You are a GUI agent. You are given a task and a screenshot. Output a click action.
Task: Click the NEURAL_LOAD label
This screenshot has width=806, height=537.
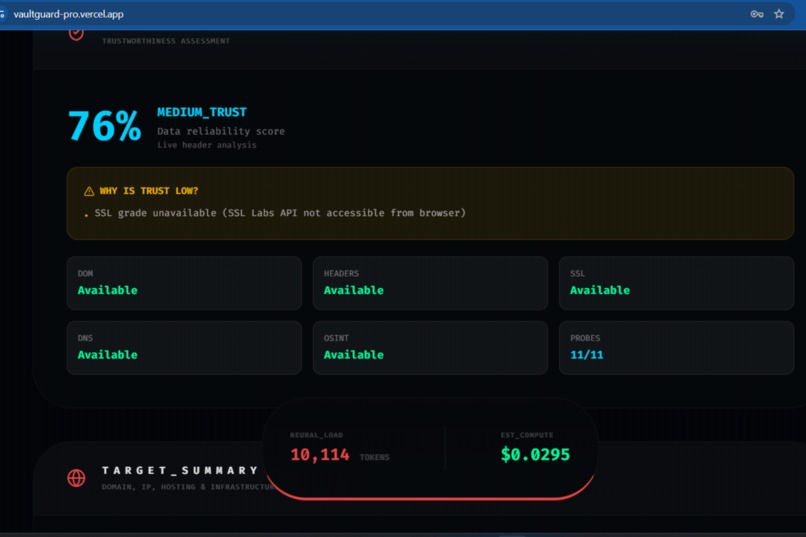point(316,435)
